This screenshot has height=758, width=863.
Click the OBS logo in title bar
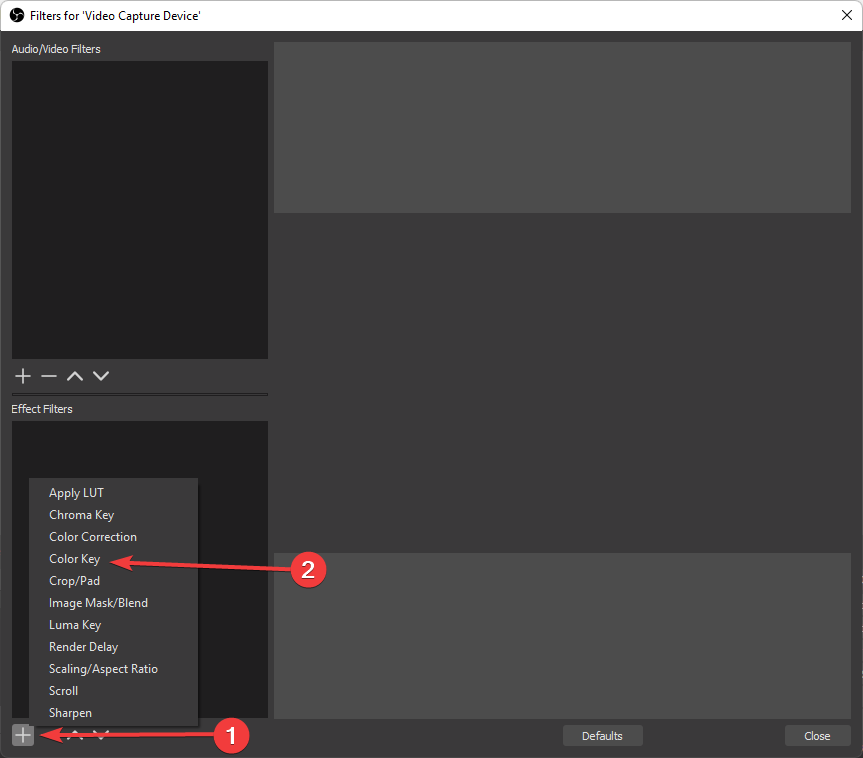(x=17, y=15)
